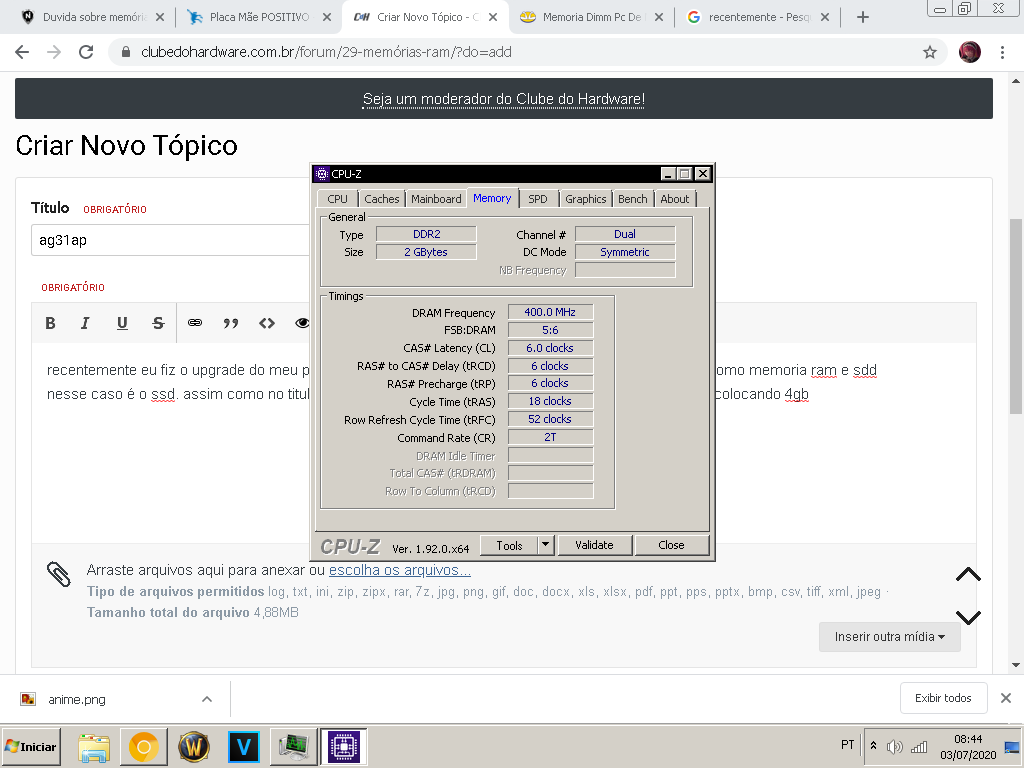This screenshot has height=768, width=1024.
Task: Click 'Exibir todos' downloads button
Action: point(943,698)
